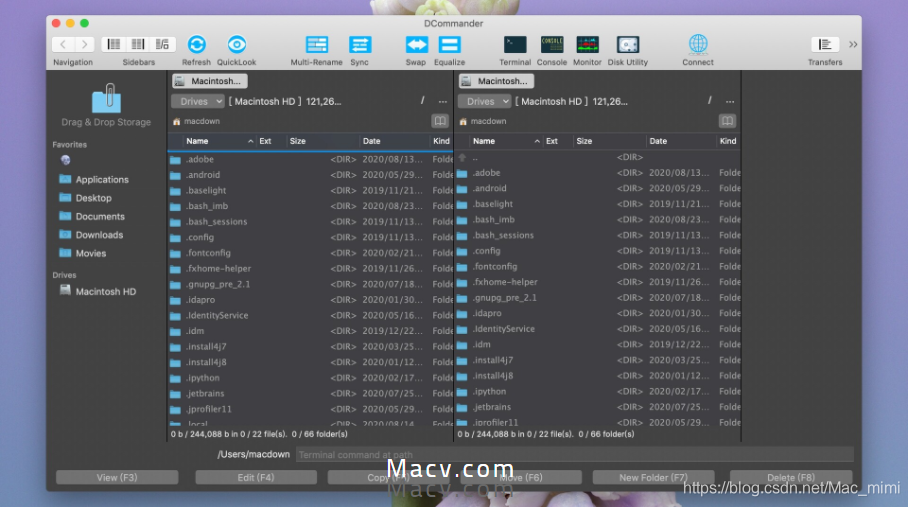Select .gnupg_pre_2.1 folder in right panel
This screenshot has width=910, height=507.
597,298
